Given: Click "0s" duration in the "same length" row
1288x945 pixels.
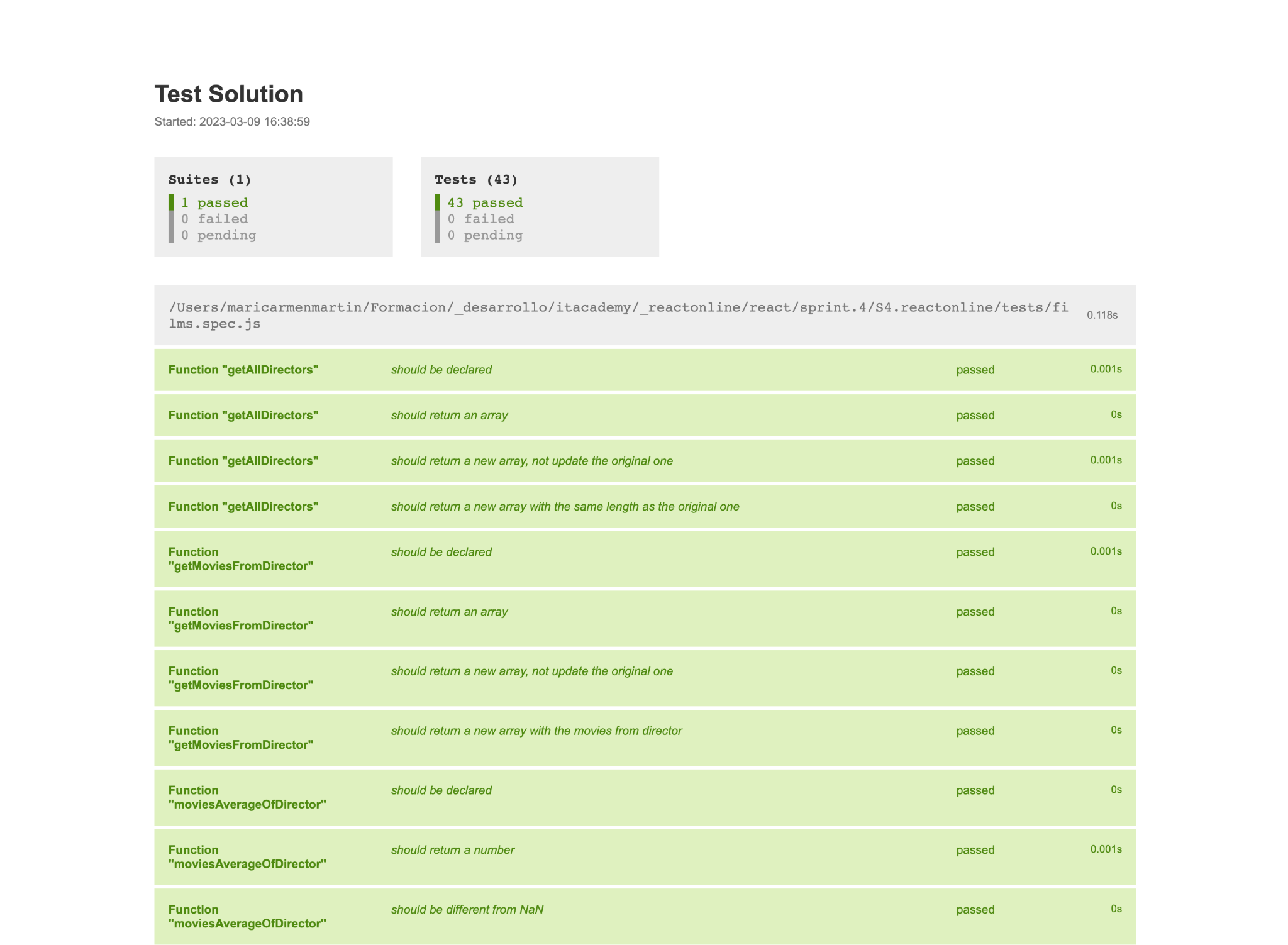Looking at the screenshot, I should (x=1116, y=506).
